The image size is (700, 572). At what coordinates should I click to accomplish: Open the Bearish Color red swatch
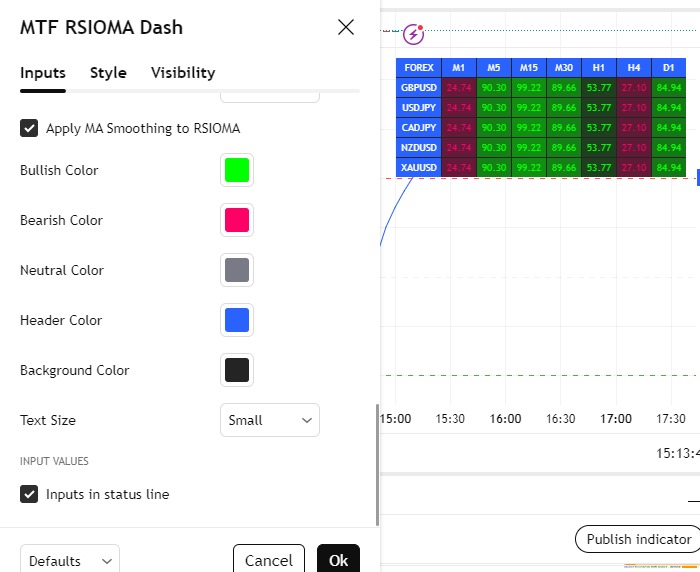pos(237,220)
